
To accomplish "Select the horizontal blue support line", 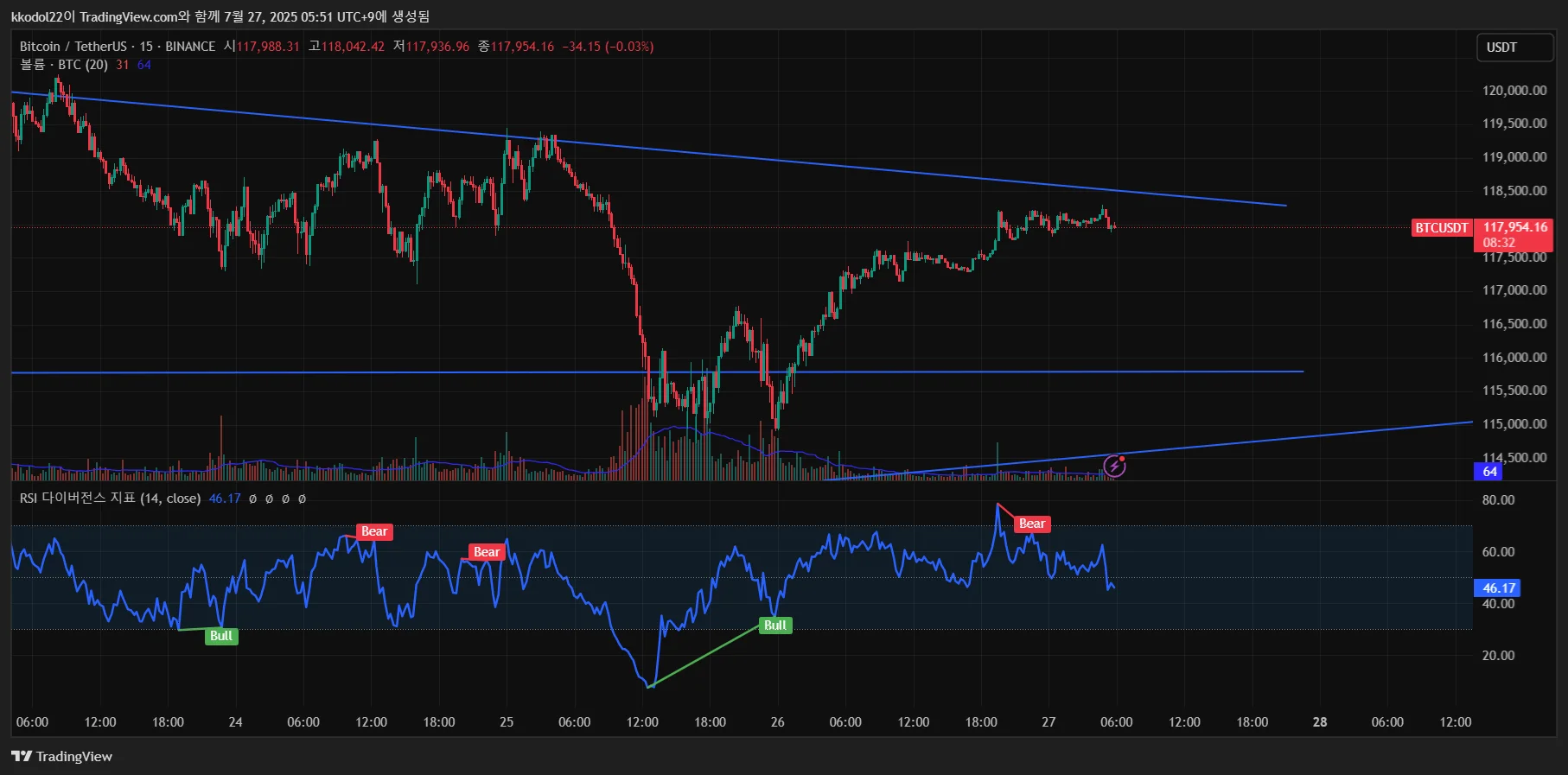I will click(657, 372).
